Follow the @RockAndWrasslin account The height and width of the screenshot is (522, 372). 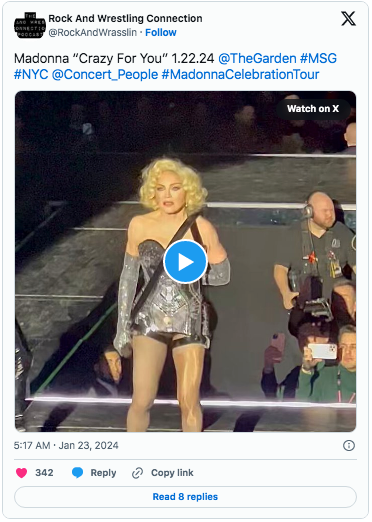161,32
